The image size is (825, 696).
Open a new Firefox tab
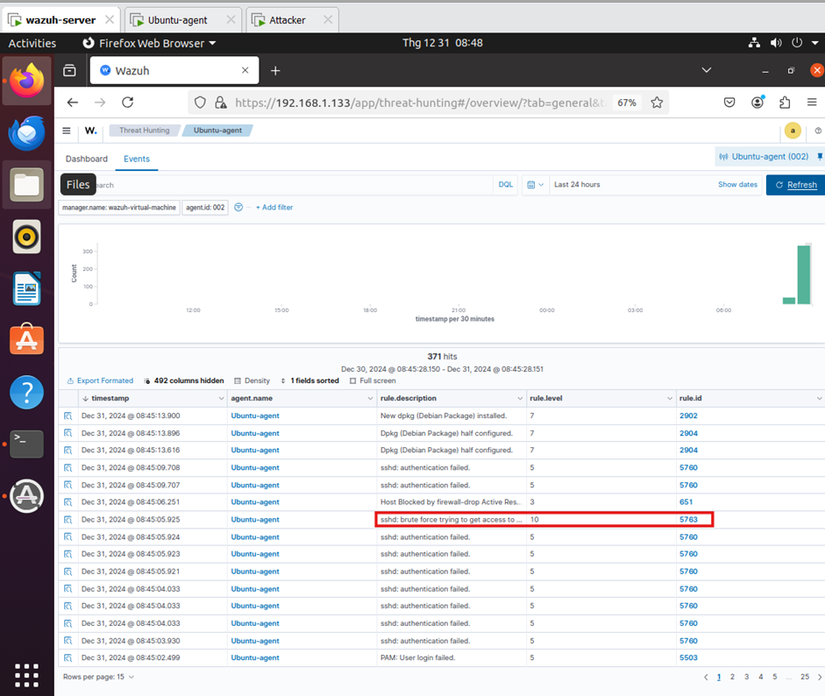[275, 70]
